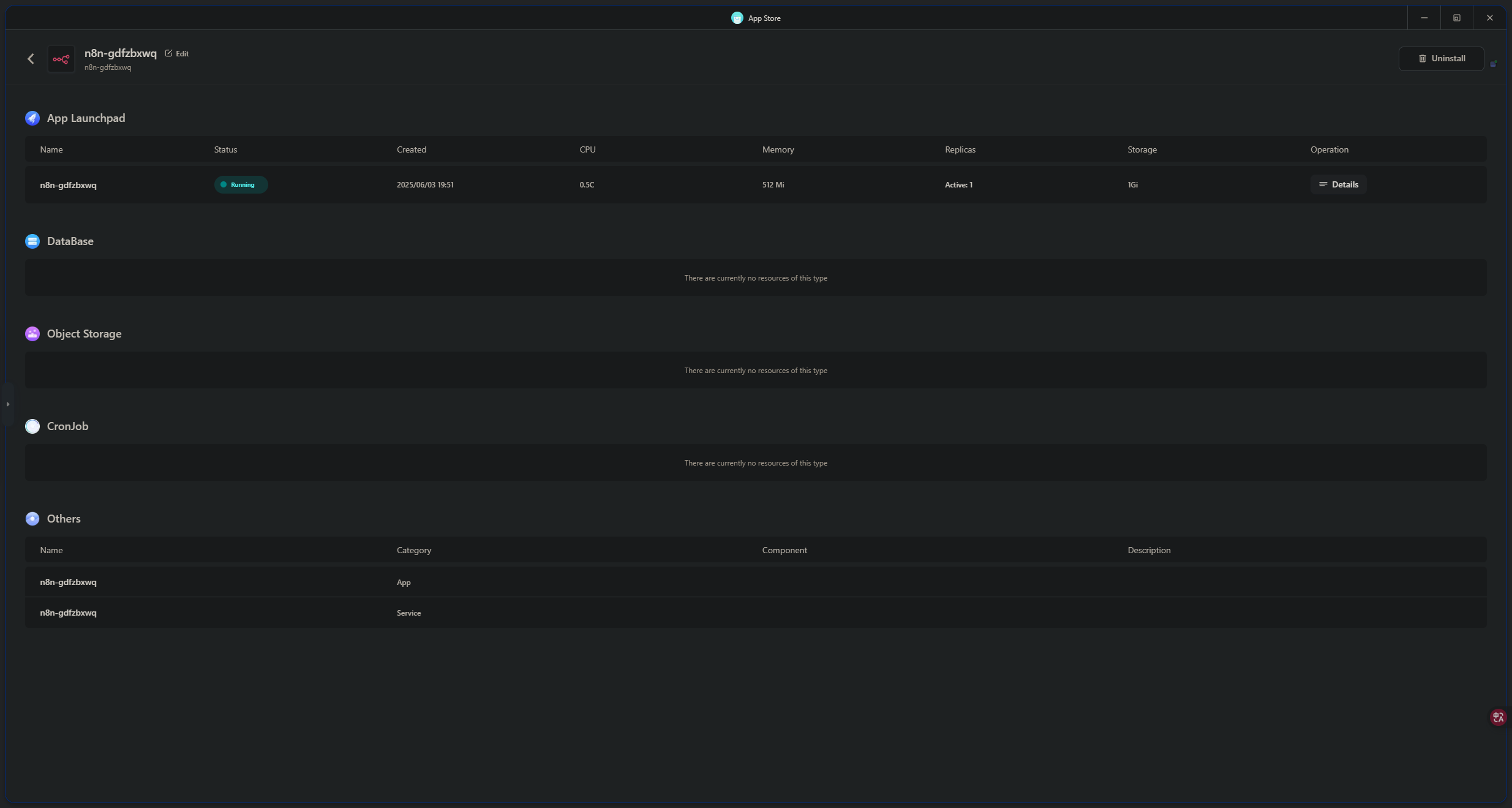The image size is (1512, 808).
Task: Click the empty-resources message under CronJob
Action: 756,463
